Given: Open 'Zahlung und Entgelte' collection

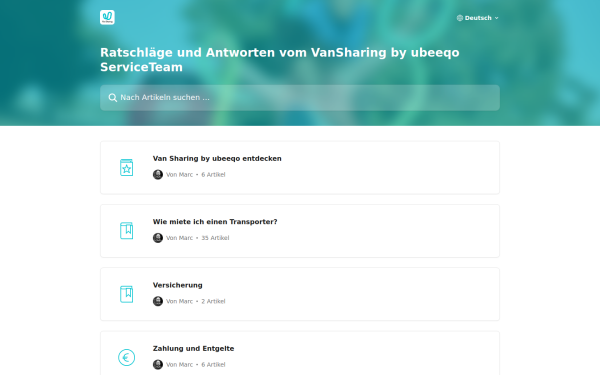Looking at the screenshot, I should click(300, 353).
